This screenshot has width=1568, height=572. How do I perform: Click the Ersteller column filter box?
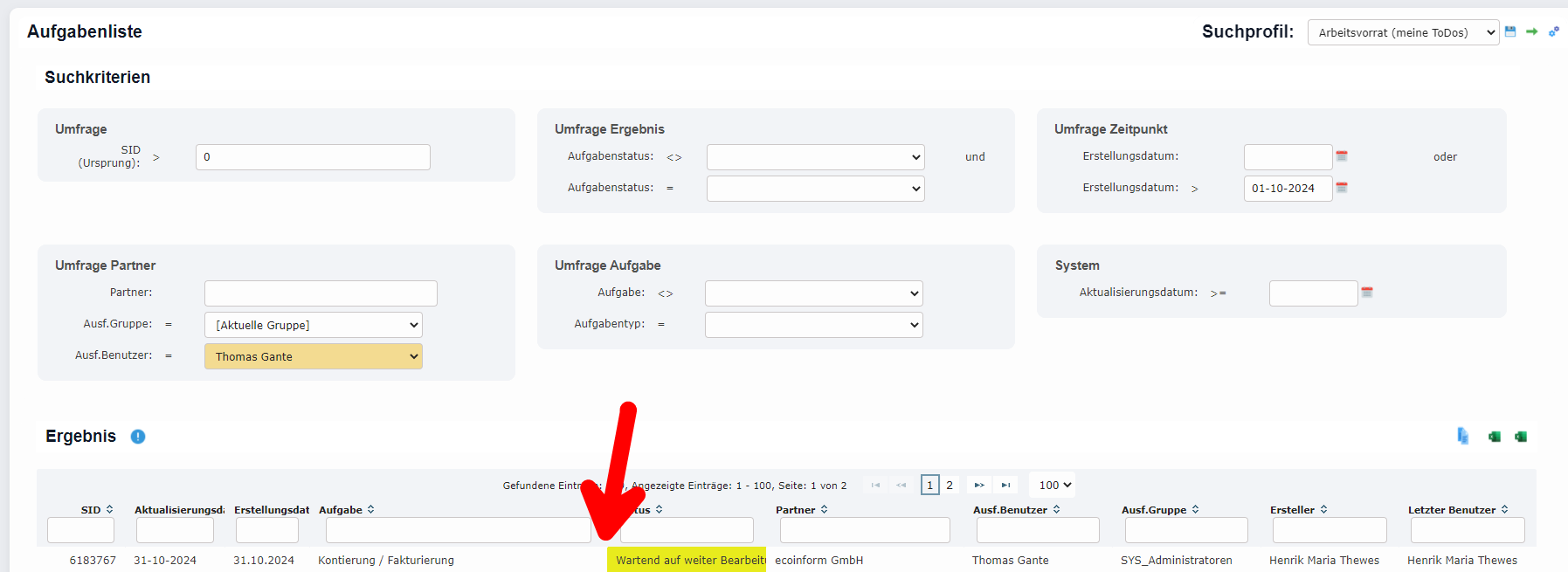[x=1330, y=530]
